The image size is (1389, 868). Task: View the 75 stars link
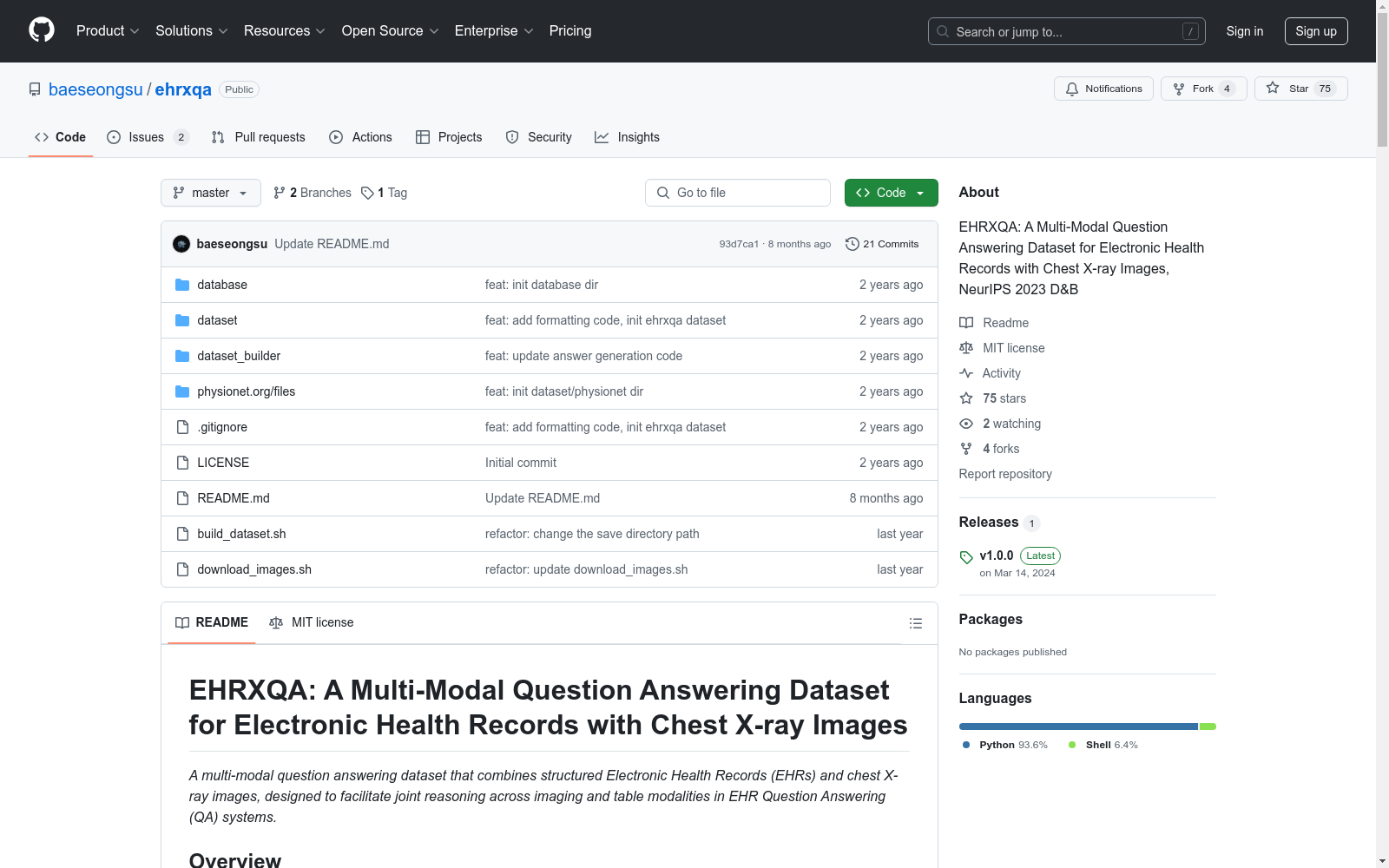(993, 398)
